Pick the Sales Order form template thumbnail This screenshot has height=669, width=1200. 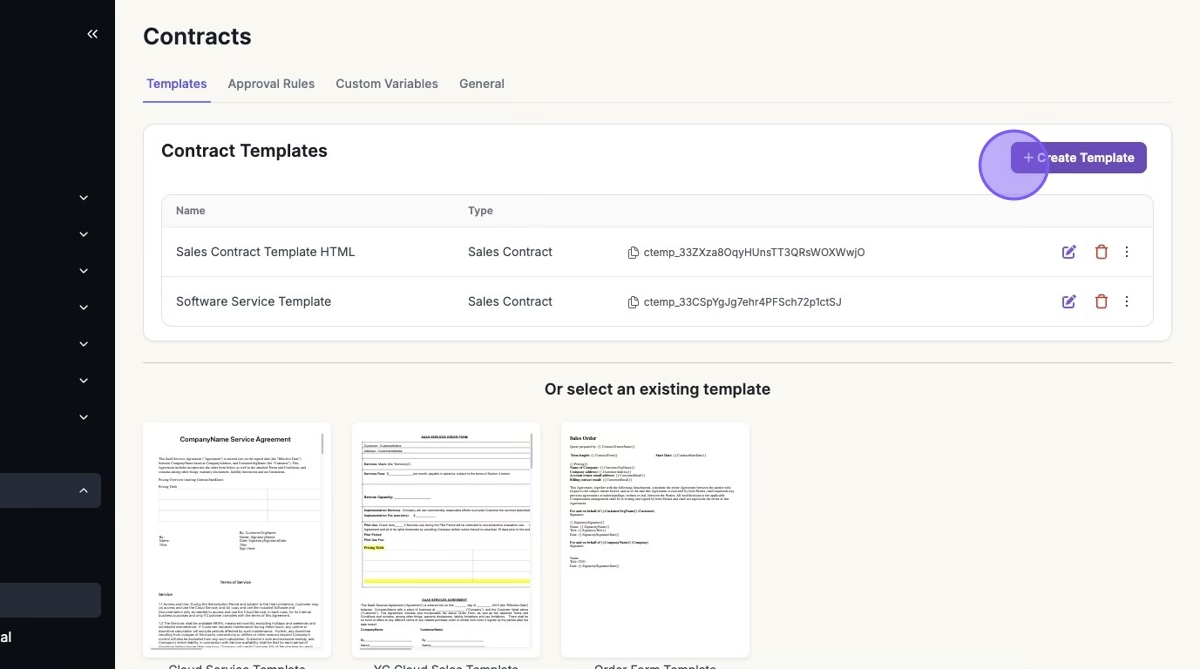point(655,540)
